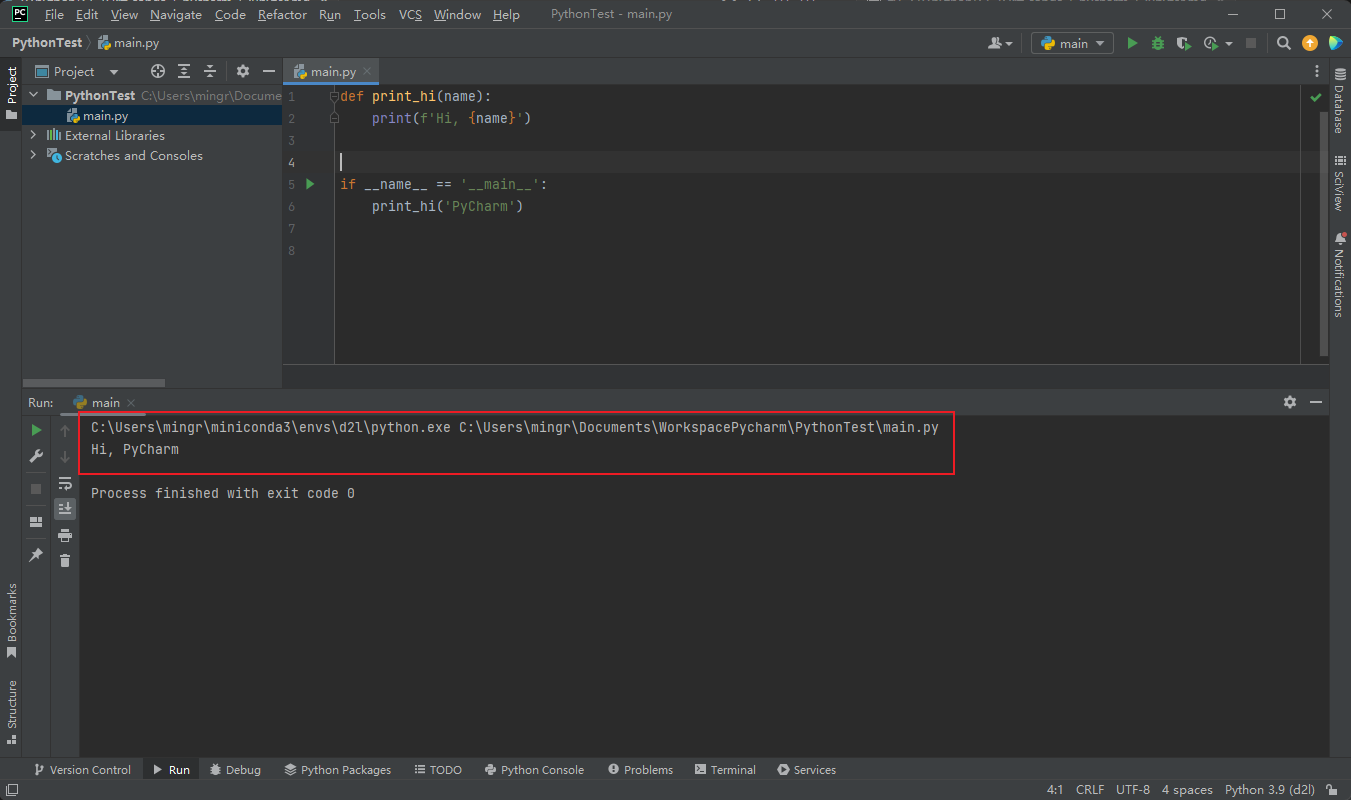Switch to the Terminal tab
This screenshot has width=1351, height=800.
(725, 769)
